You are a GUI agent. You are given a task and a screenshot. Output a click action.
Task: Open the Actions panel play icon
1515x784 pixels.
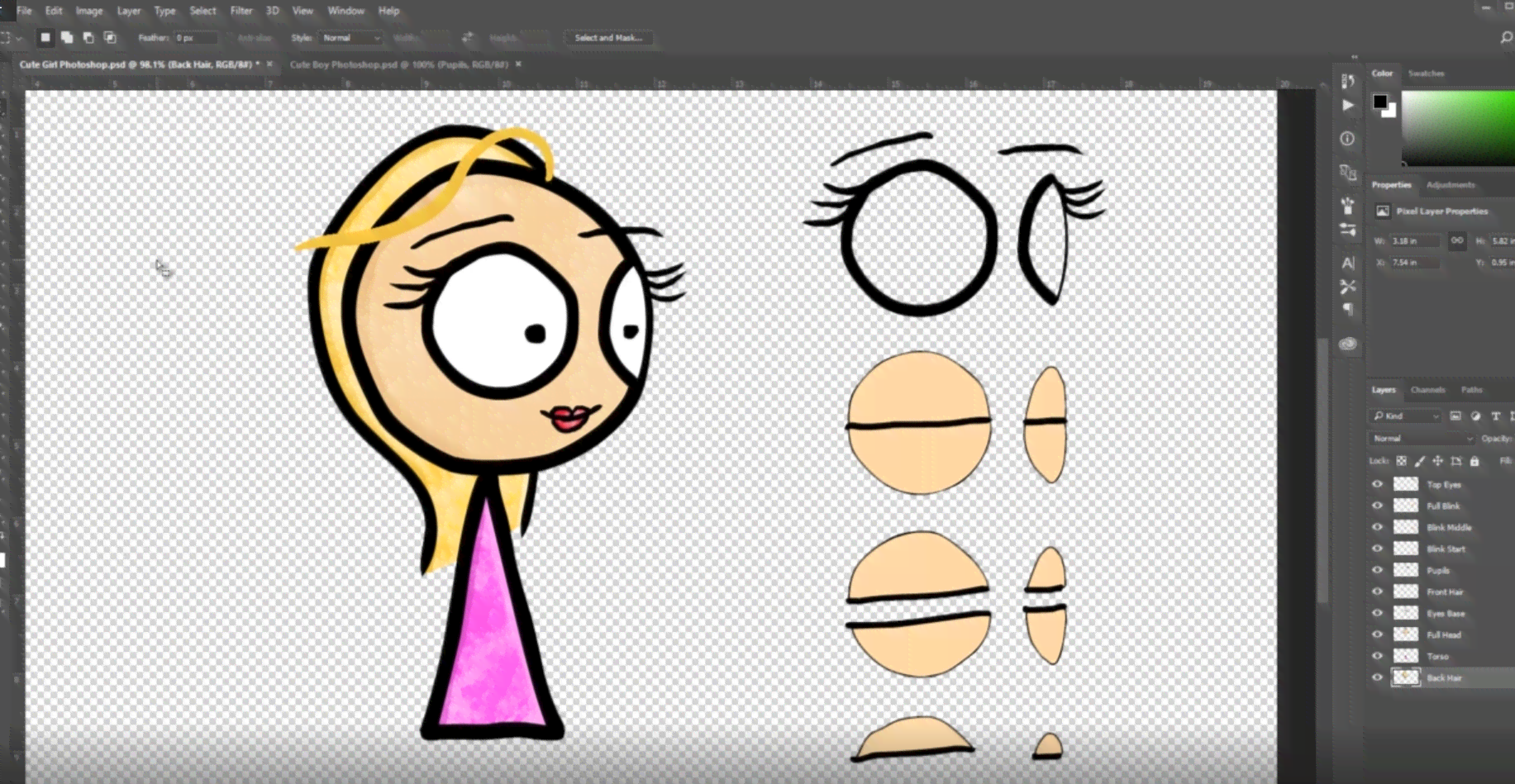pos(1348,105)
